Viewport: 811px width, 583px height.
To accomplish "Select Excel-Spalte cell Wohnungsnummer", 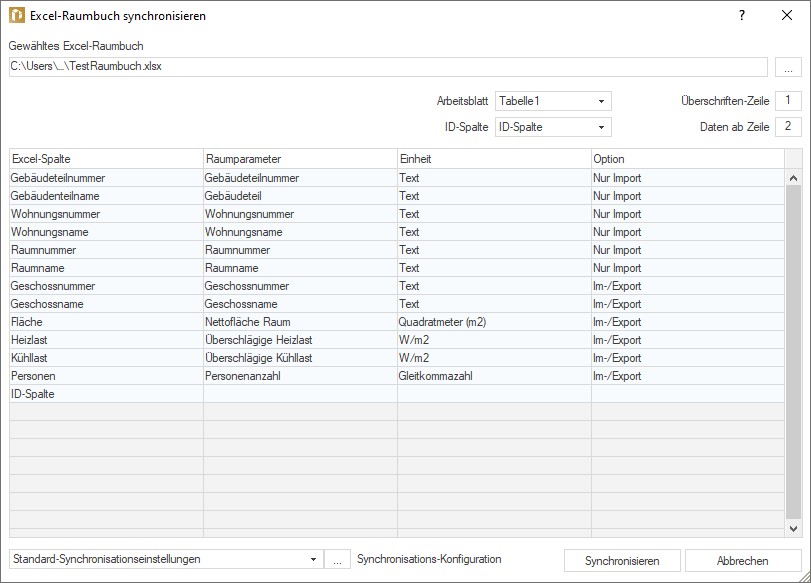I will click(106, 214).
